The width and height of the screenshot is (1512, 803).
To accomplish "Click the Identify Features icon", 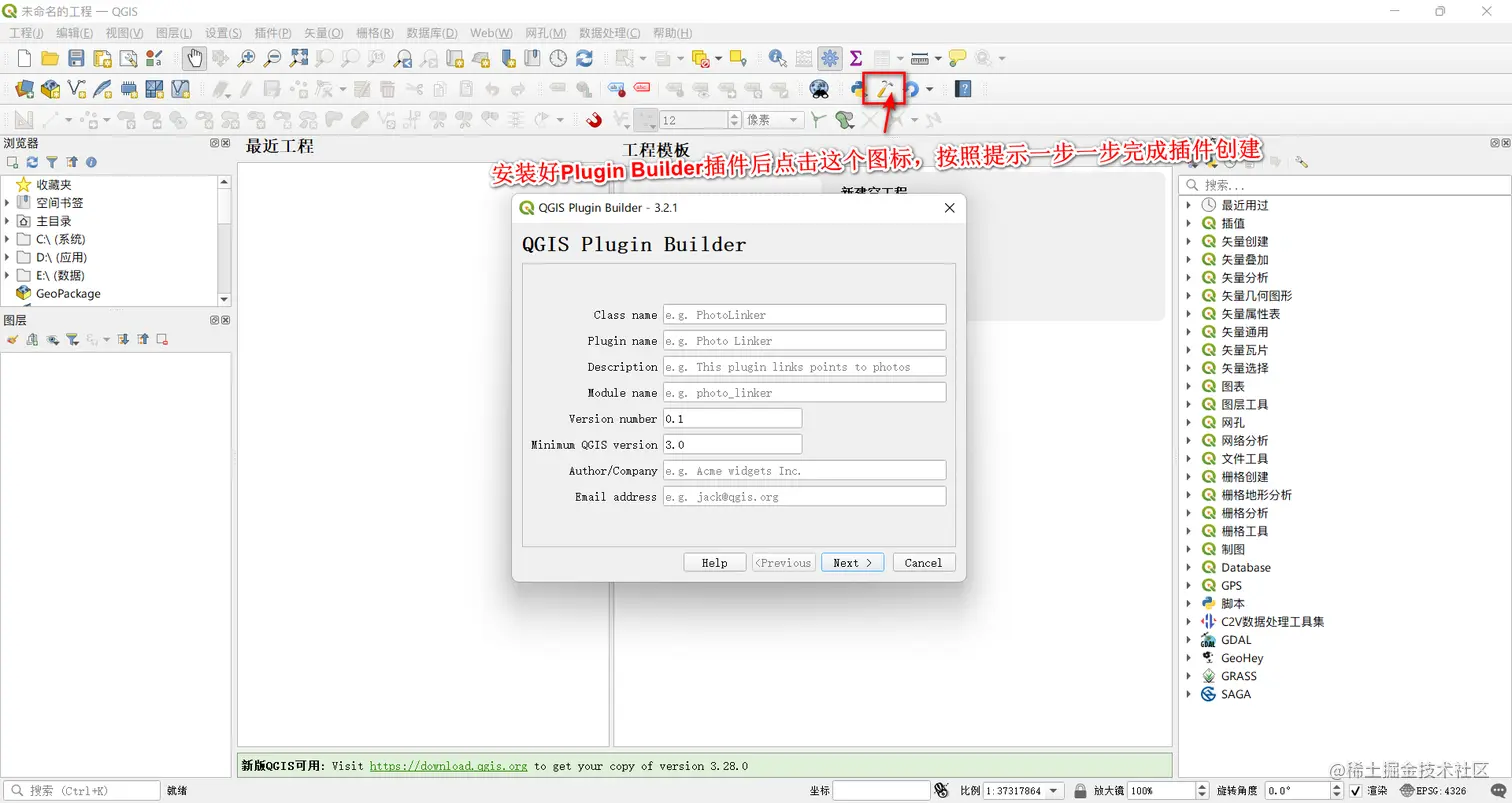I will point(776,57).
